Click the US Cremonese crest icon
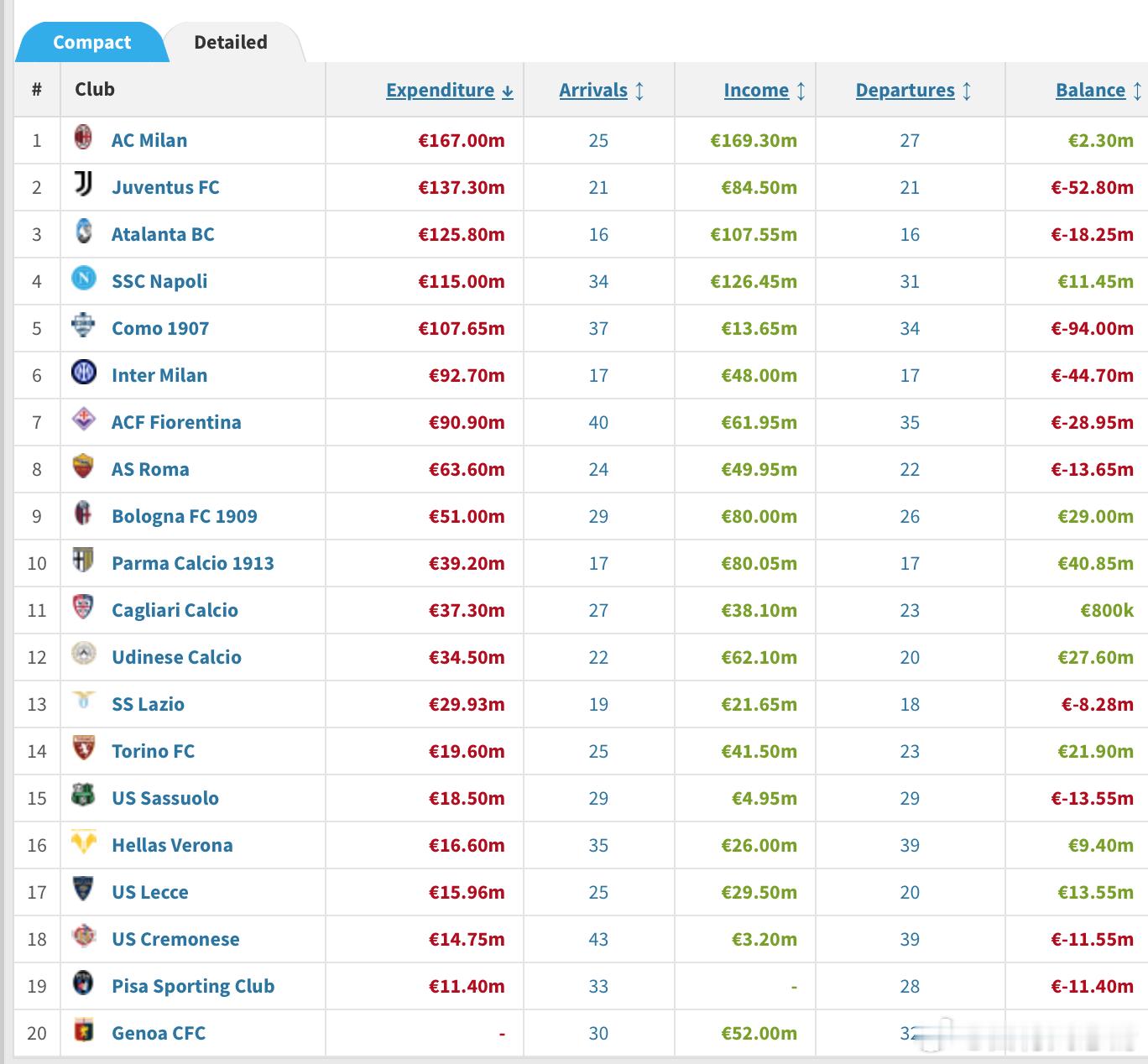The height and width of the screenshot is (1064, 1148). tap(83, 936)
